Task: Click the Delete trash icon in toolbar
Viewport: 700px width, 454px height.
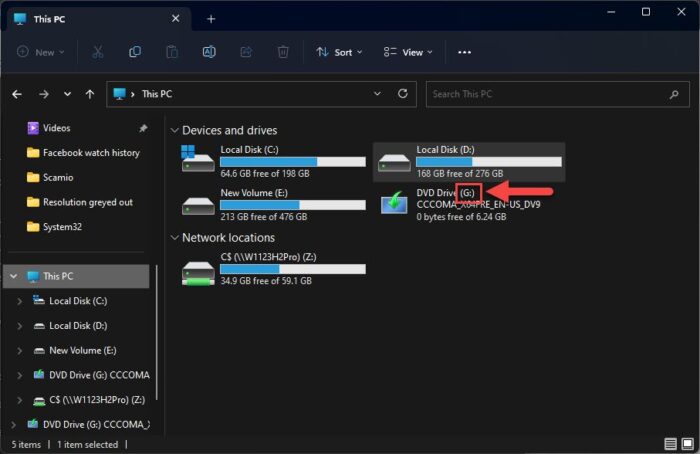Action: point(283,52)
